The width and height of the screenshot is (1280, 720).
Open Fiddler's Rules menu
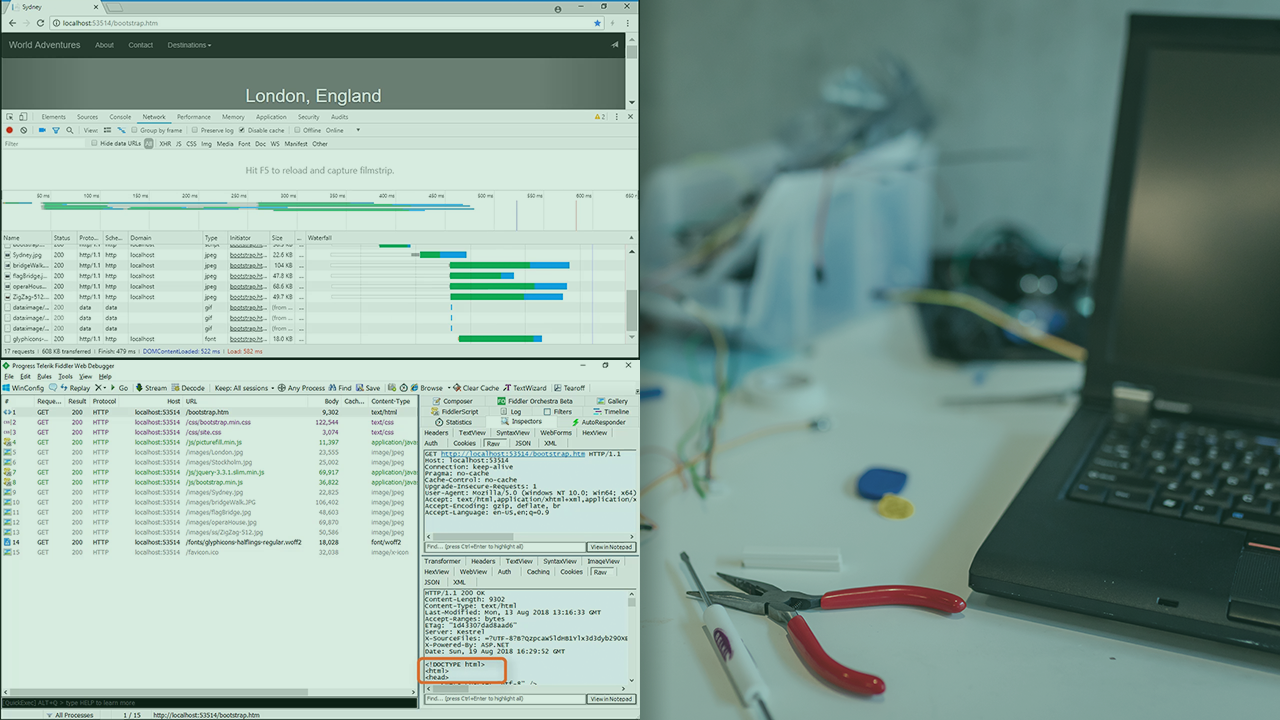point(43,376)
